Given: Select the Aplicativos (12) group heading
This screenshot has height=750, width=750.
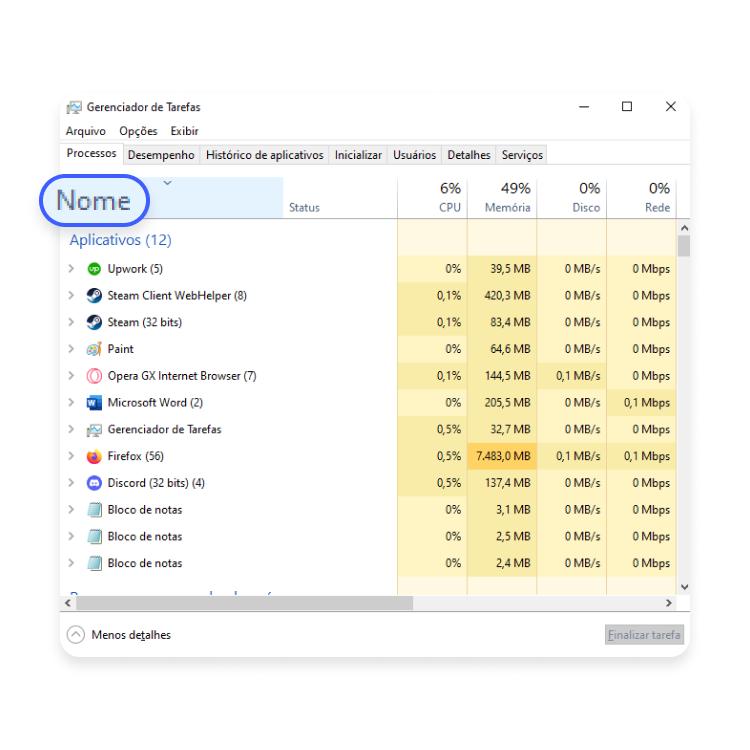Looking at the screenshot, I should (x=121, y=240).
